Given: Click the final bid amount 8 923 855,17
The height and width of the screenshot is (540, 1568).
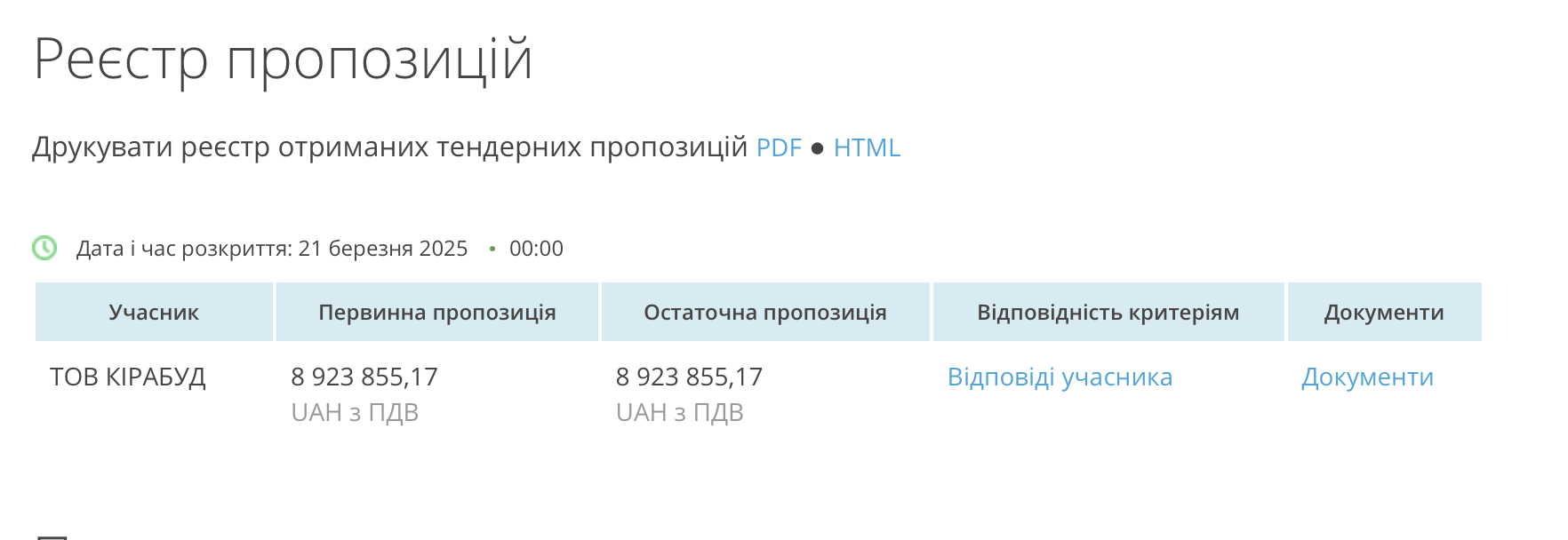Looking at the screenshot, I should [x=689, y=377].
